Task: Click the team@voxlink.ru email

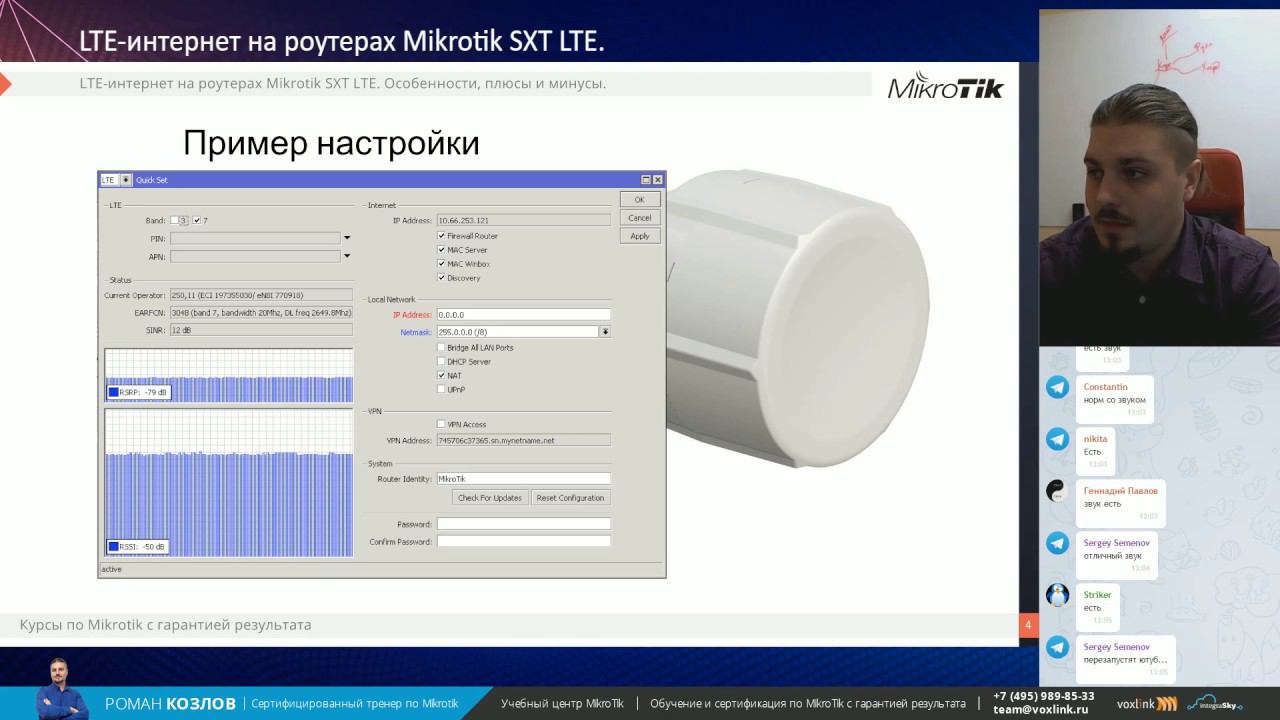Action: click(x=1040, y=709)
